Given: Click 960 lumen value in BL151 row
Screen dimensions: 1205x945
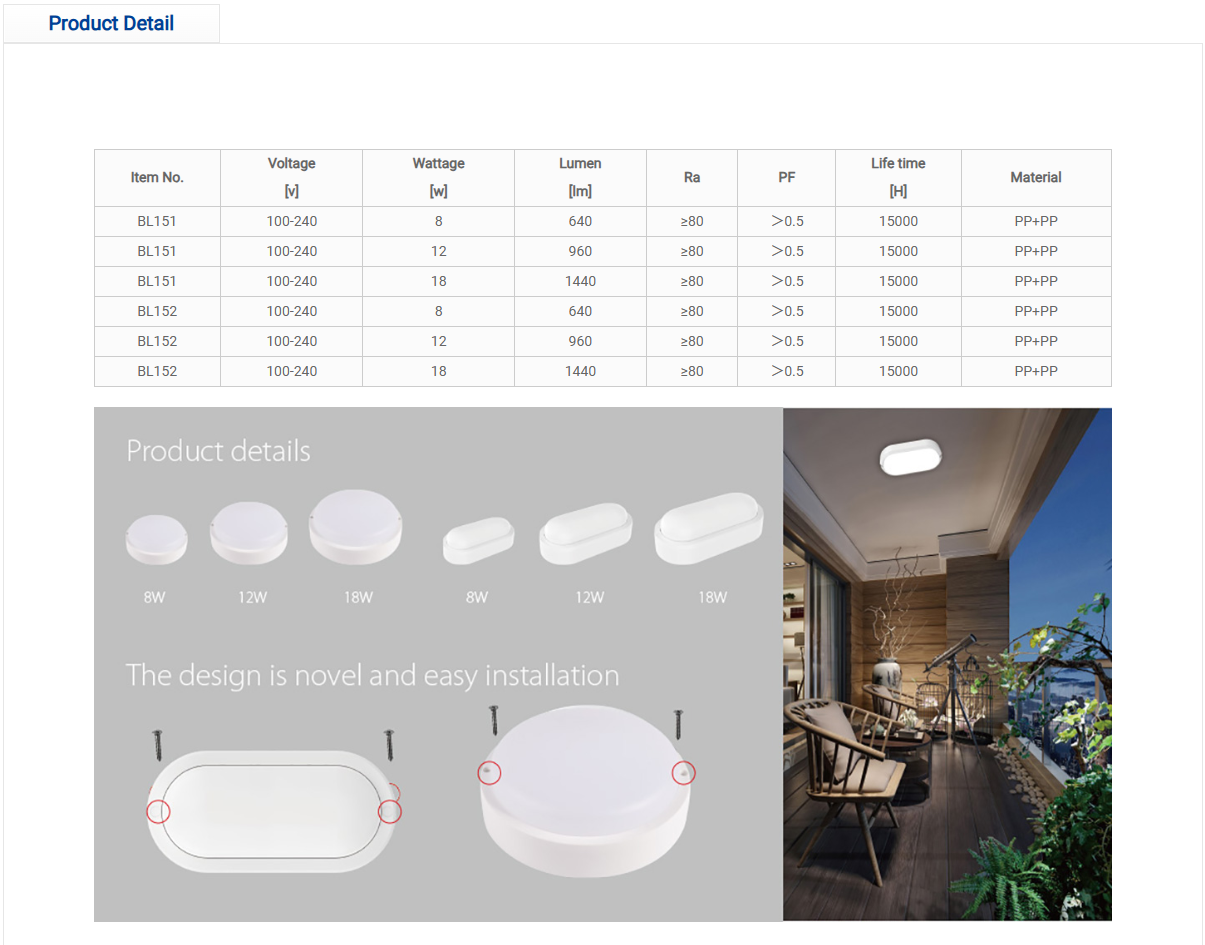Looking at the screenshot, I should [x=580, y=251].
